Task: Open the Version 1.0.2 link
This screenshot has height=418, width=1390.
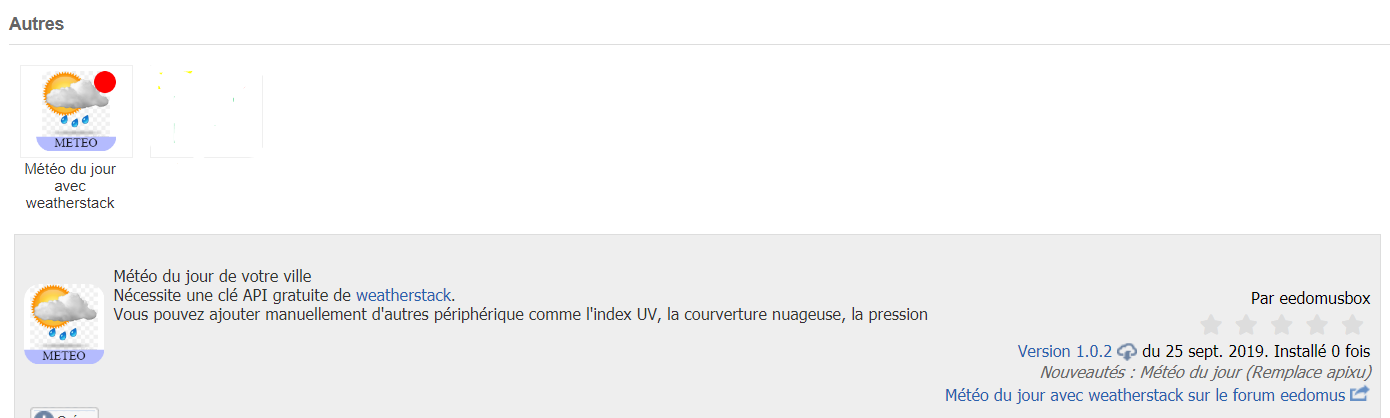Action: tap(1064, 351)
